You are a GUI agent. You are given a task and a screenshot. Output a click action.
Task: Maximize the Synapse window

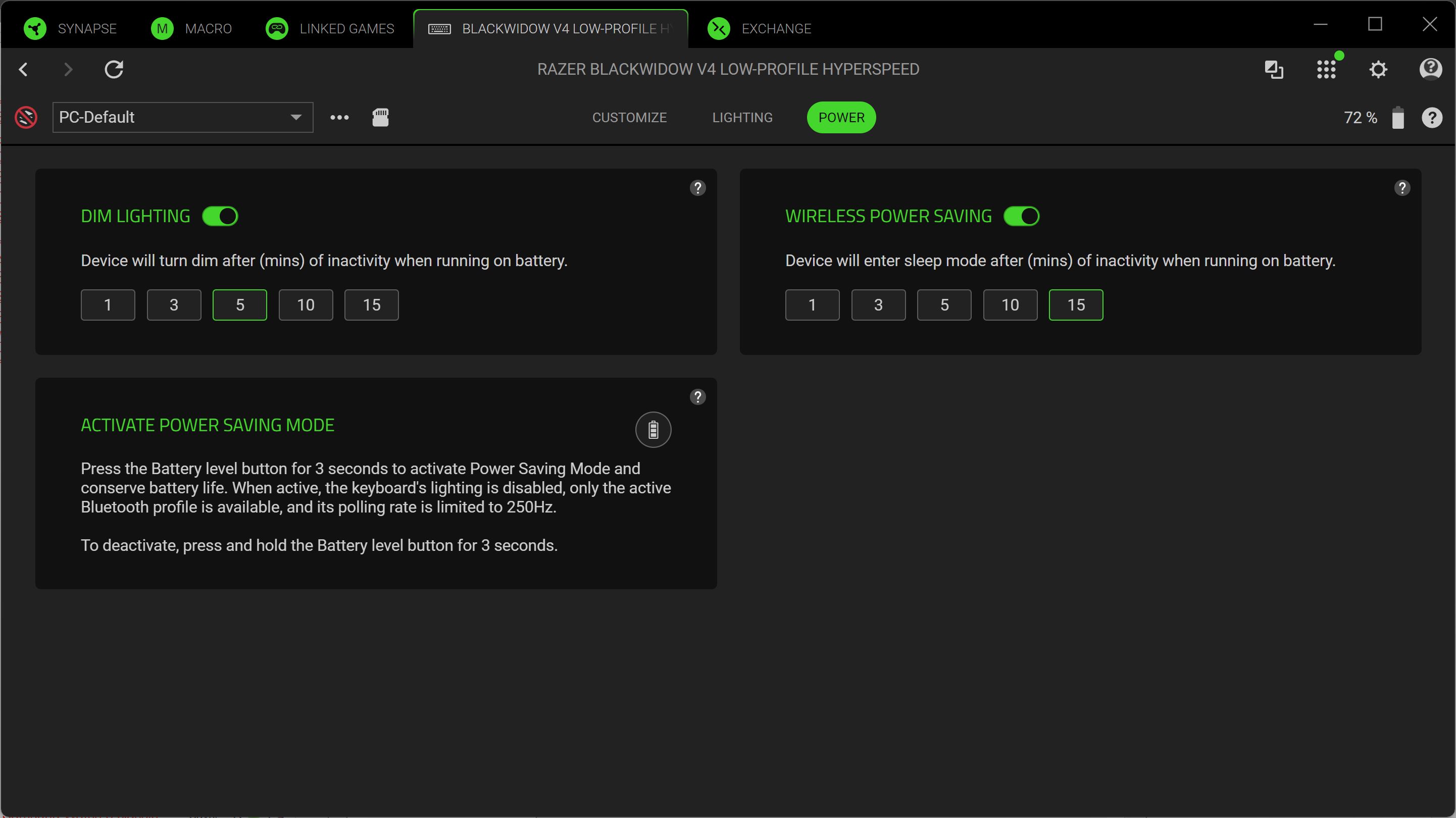(1375, 24)
